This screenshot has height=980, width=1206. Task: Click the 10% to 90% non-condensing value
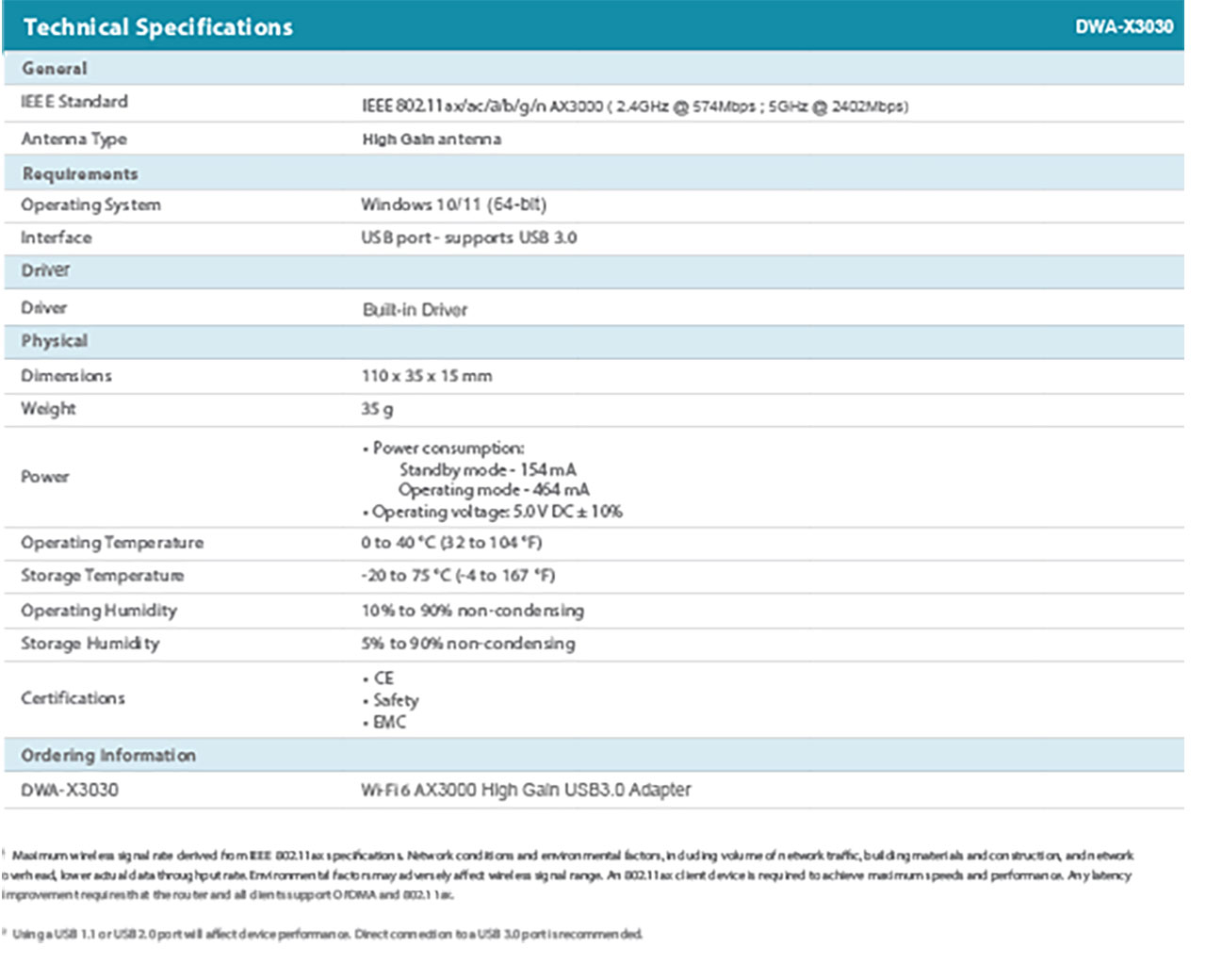point(473,611)
